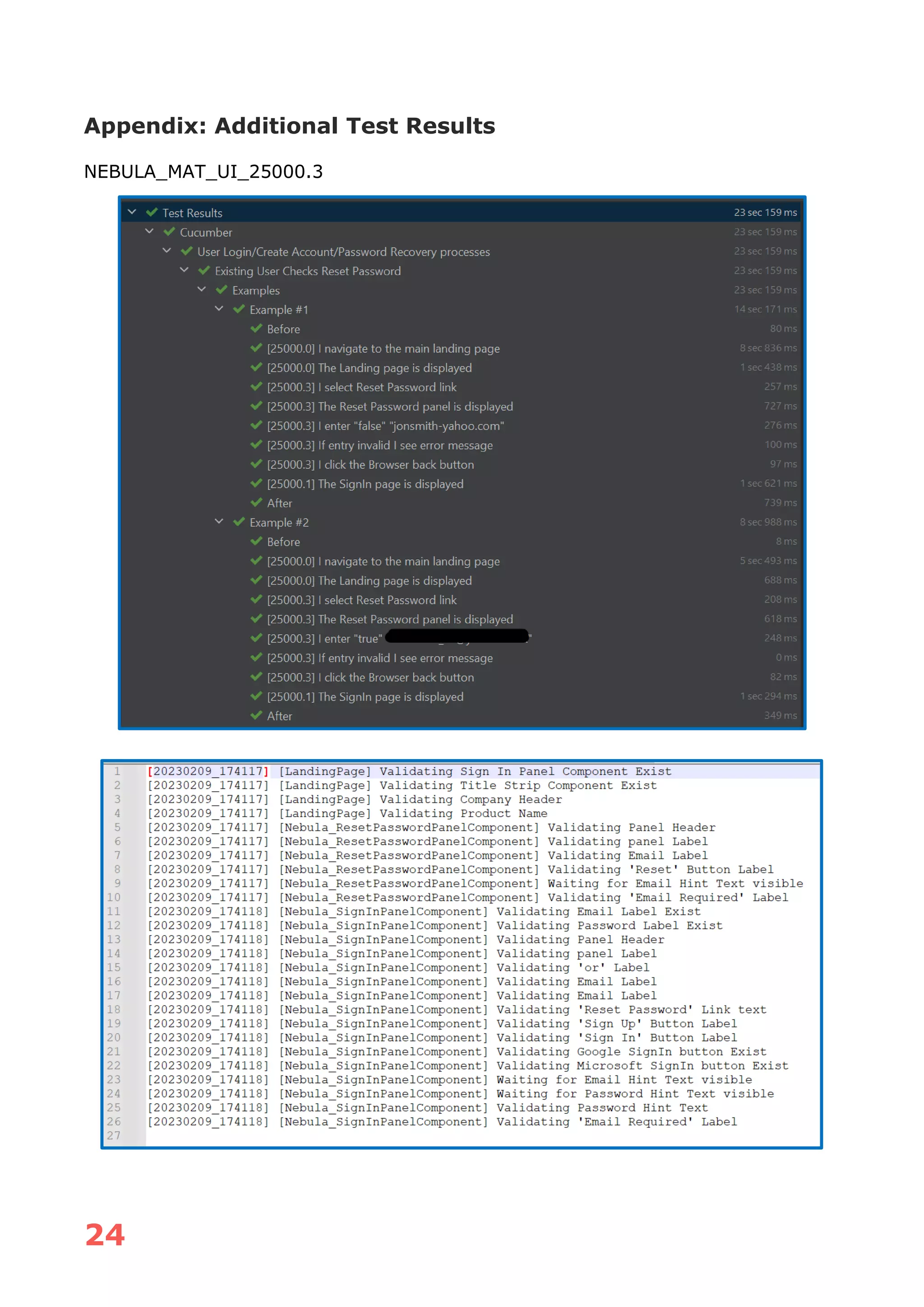
Task: Collapse the Examples node
Action: coord(202,290)
